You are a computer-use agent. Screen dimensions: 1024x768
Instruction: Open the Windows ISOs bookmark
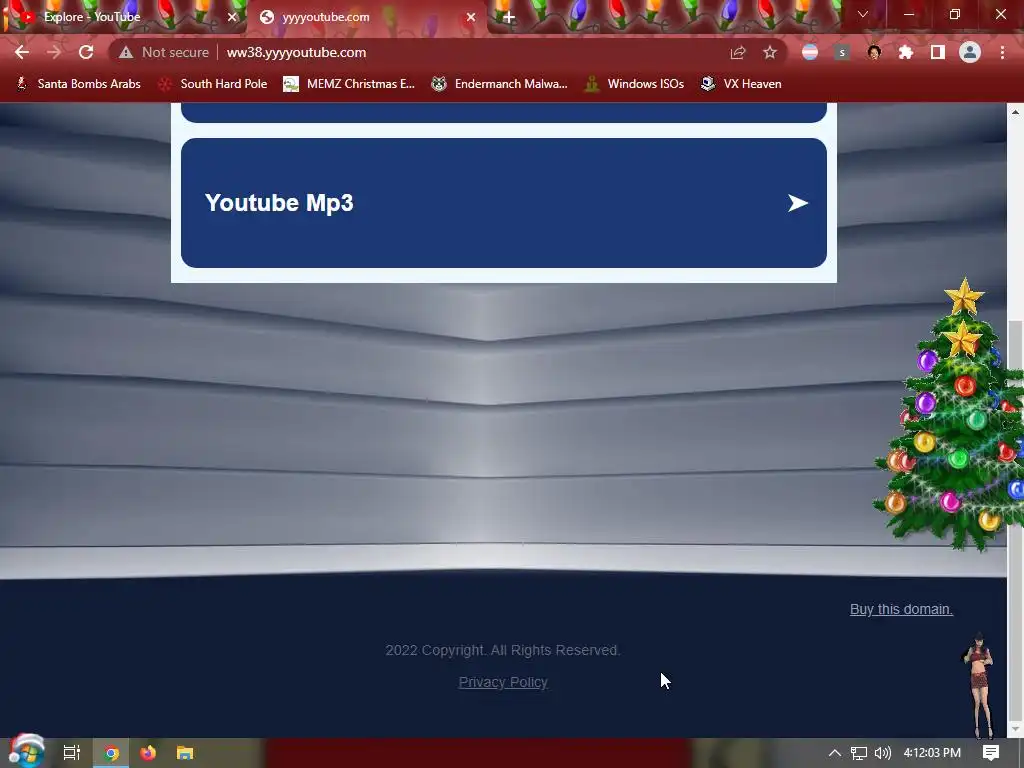[634, 84]
